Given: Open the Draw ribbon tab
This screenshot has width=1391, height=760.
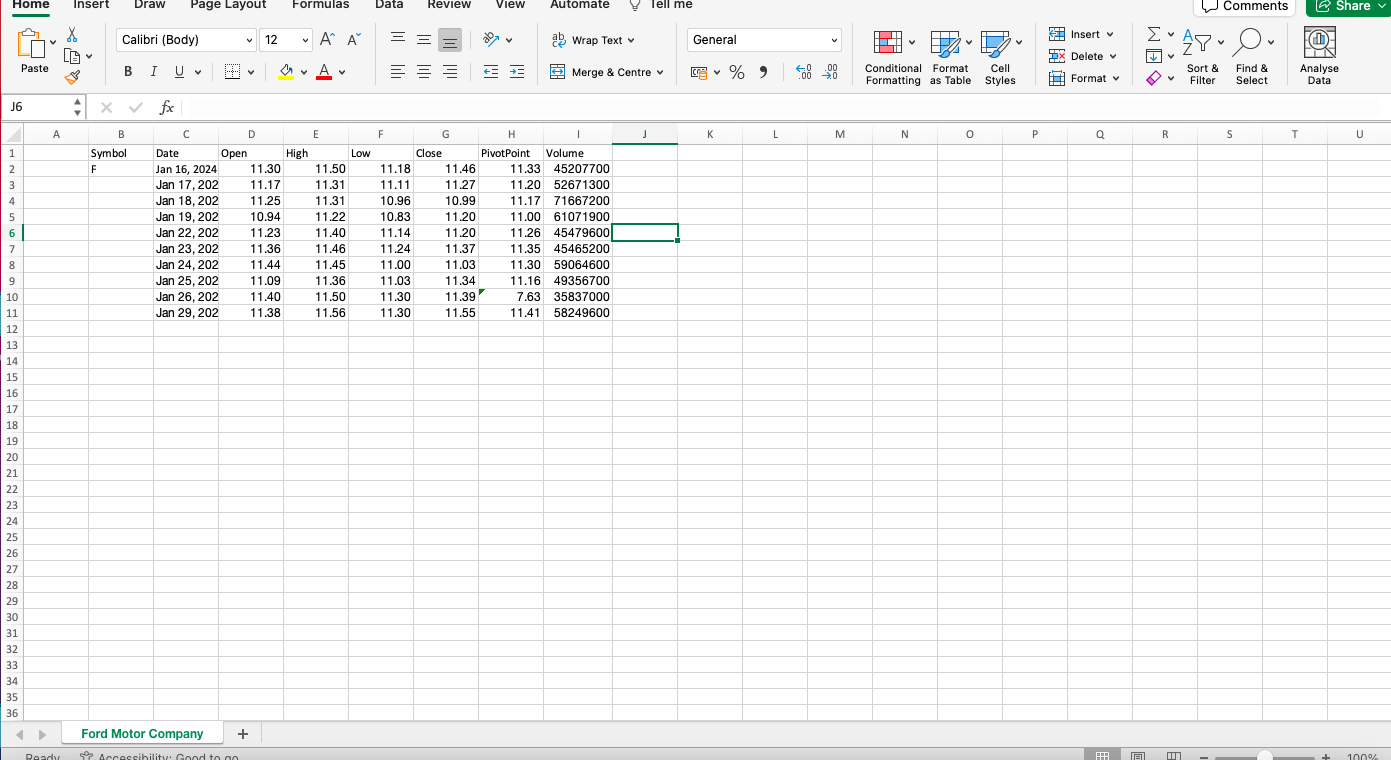Looking at the screenshot, I should [149, 5].
